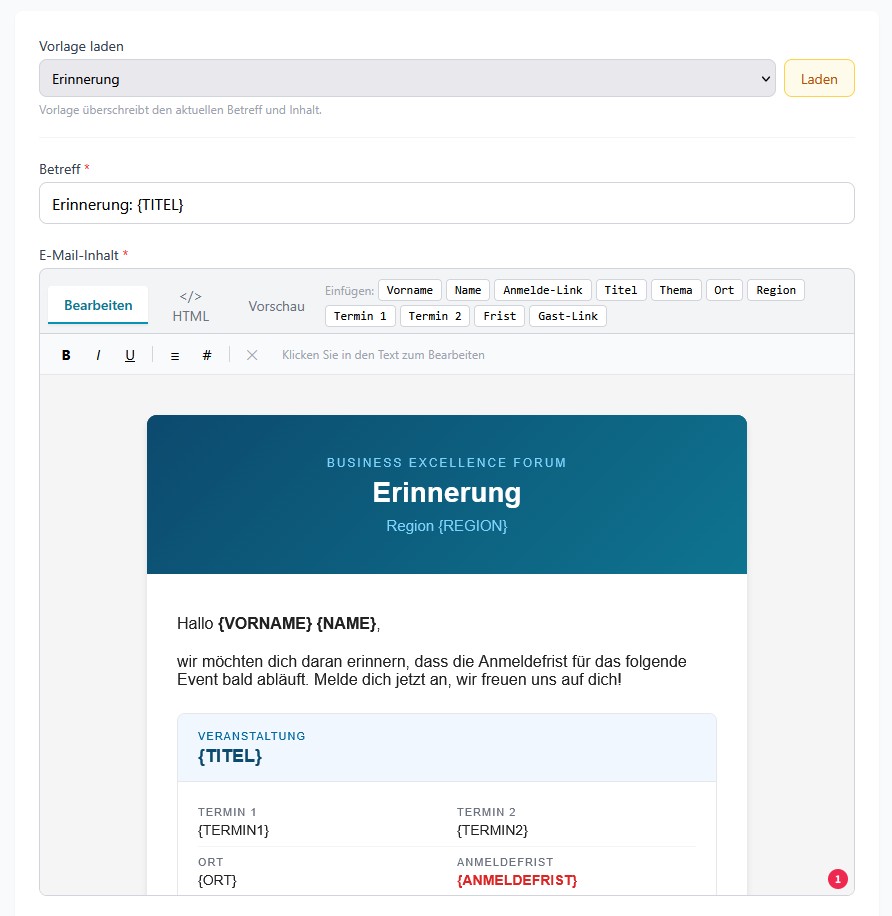Insert the Vorname placeholder
This screenshot has height=916, width=892.
click(410, 289)
